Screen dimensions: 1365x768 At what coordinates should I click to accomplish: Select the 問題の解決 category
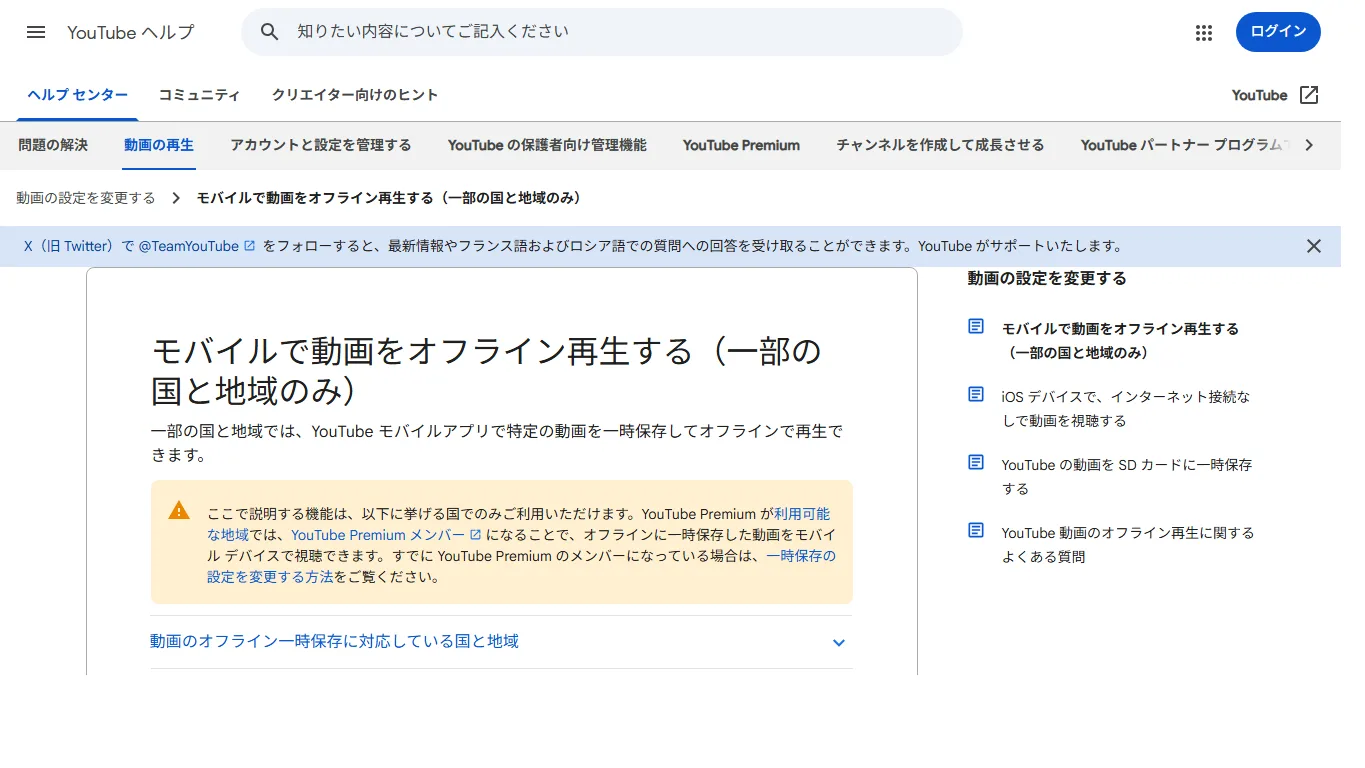point(53,145)
